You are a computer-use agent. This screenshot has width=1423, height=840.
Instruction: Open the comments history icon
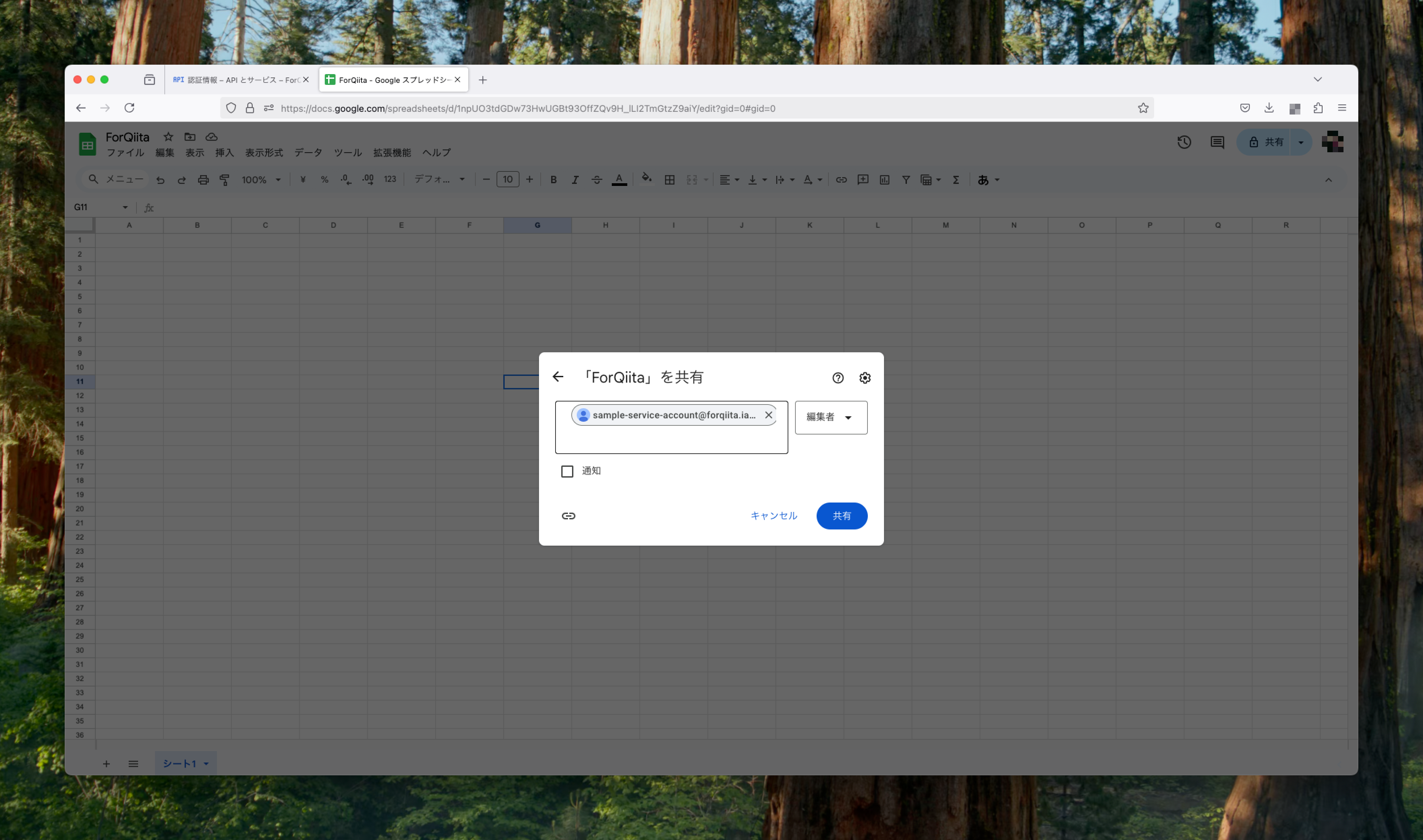pyautogui.click(x=1217, y=142)
